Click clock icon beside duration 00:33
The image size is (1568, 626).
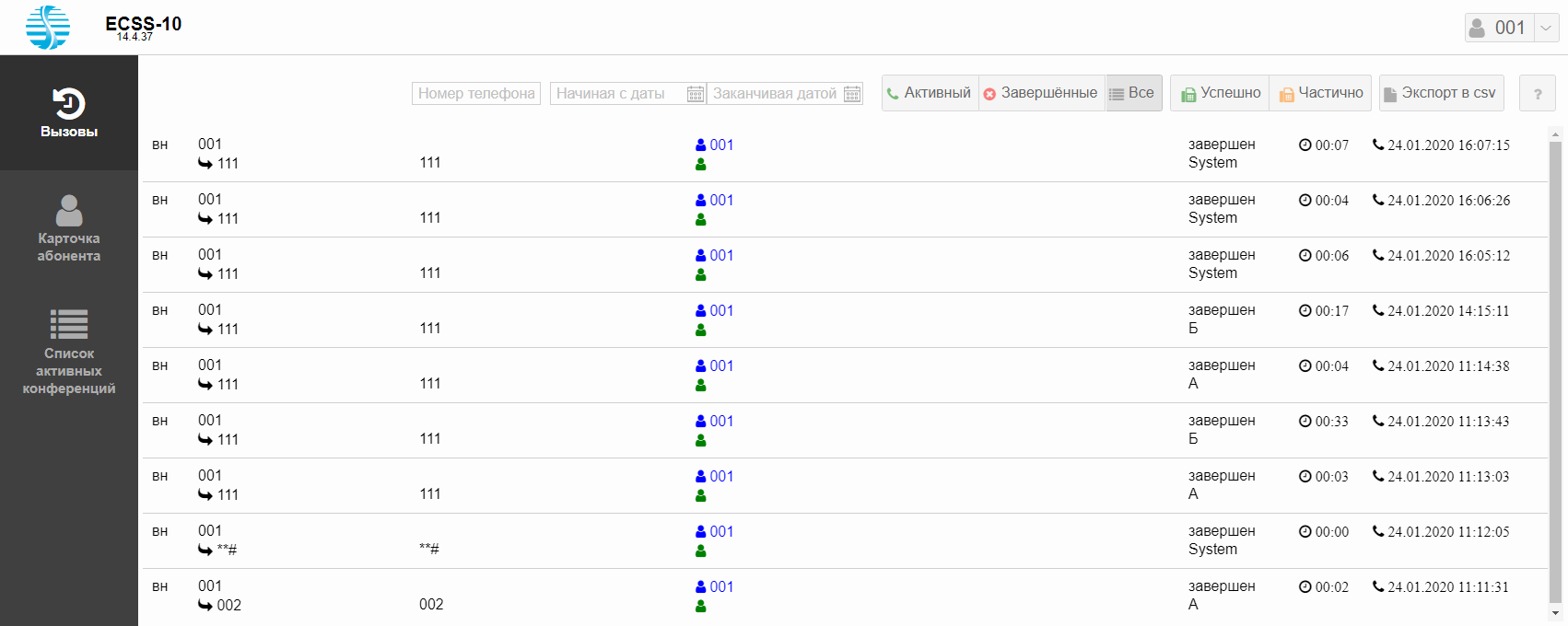[x=1305, y=421]
